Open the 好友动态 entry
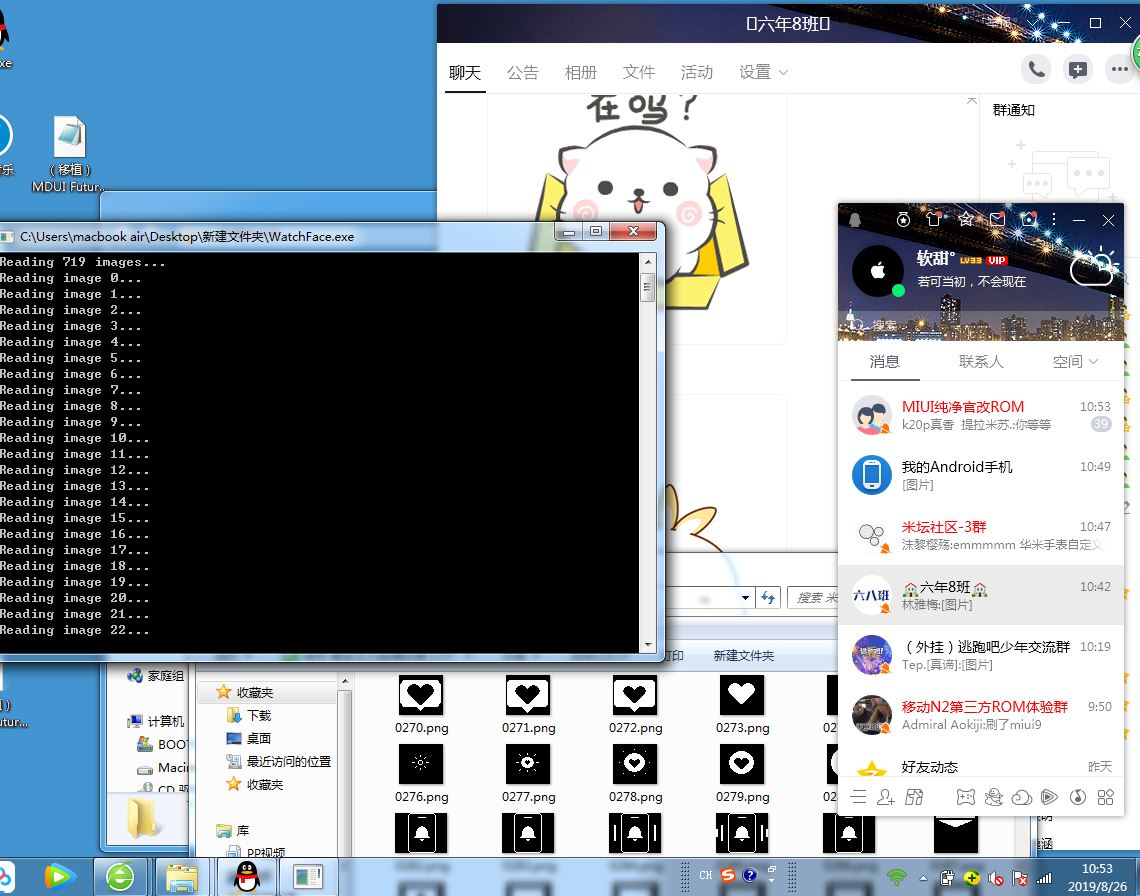This screenshot has width=1140, height=896. click(981, 767)
